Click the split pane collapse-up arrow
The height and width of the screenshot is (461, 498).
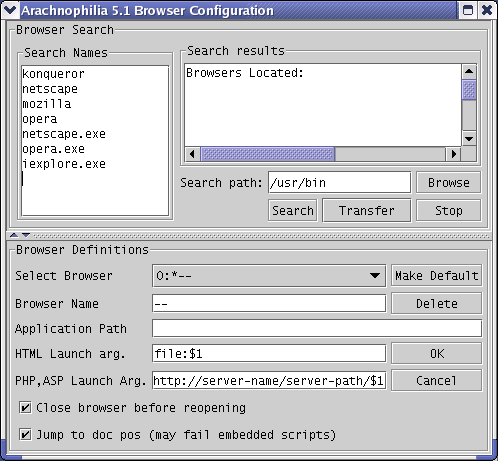(x=14, y=235)
